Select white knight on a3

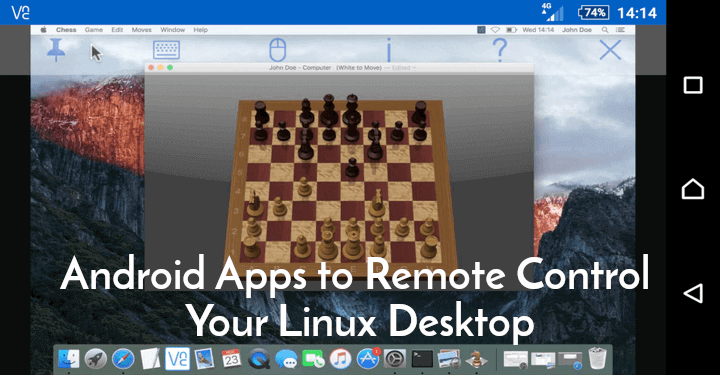click(254, 204)
